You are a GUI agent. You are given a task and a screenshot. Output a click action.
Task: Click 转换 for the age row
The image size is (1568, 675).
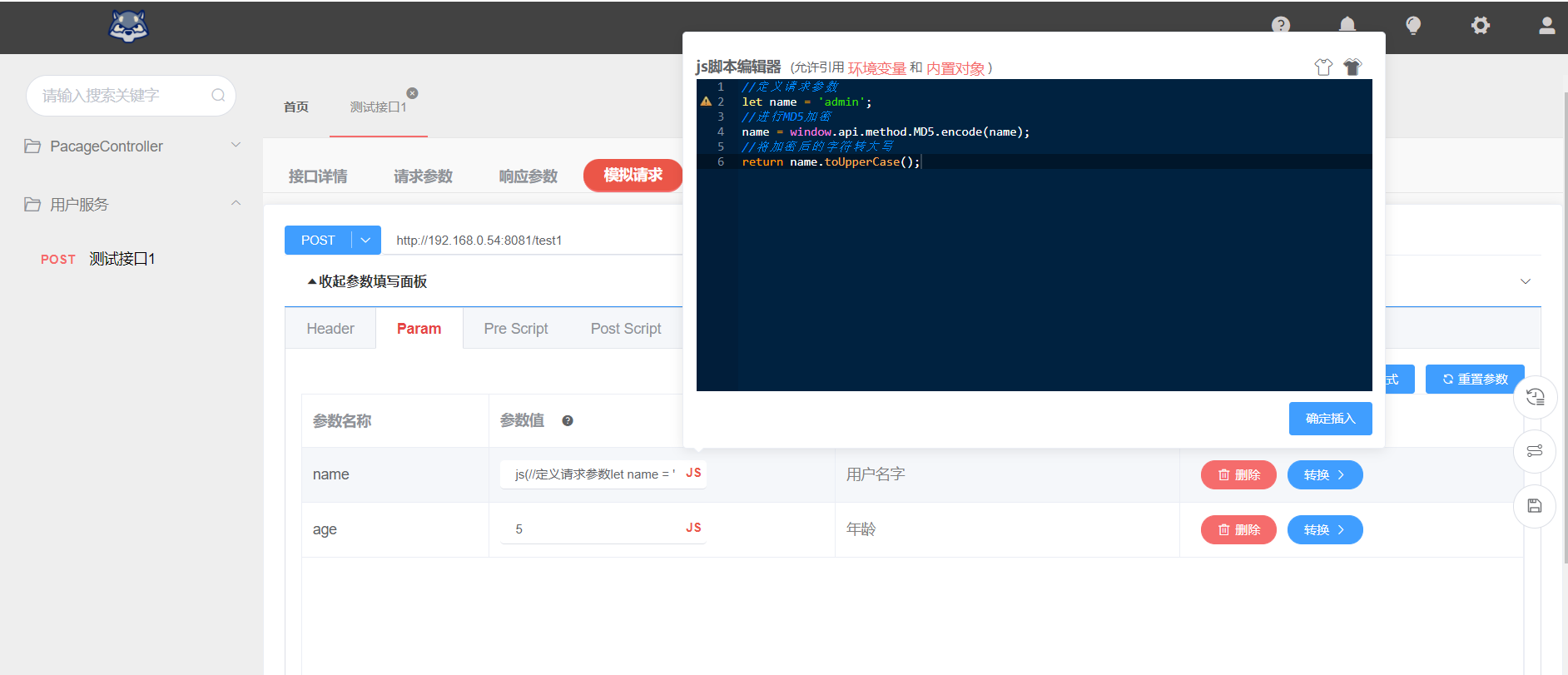(1325, 529)
